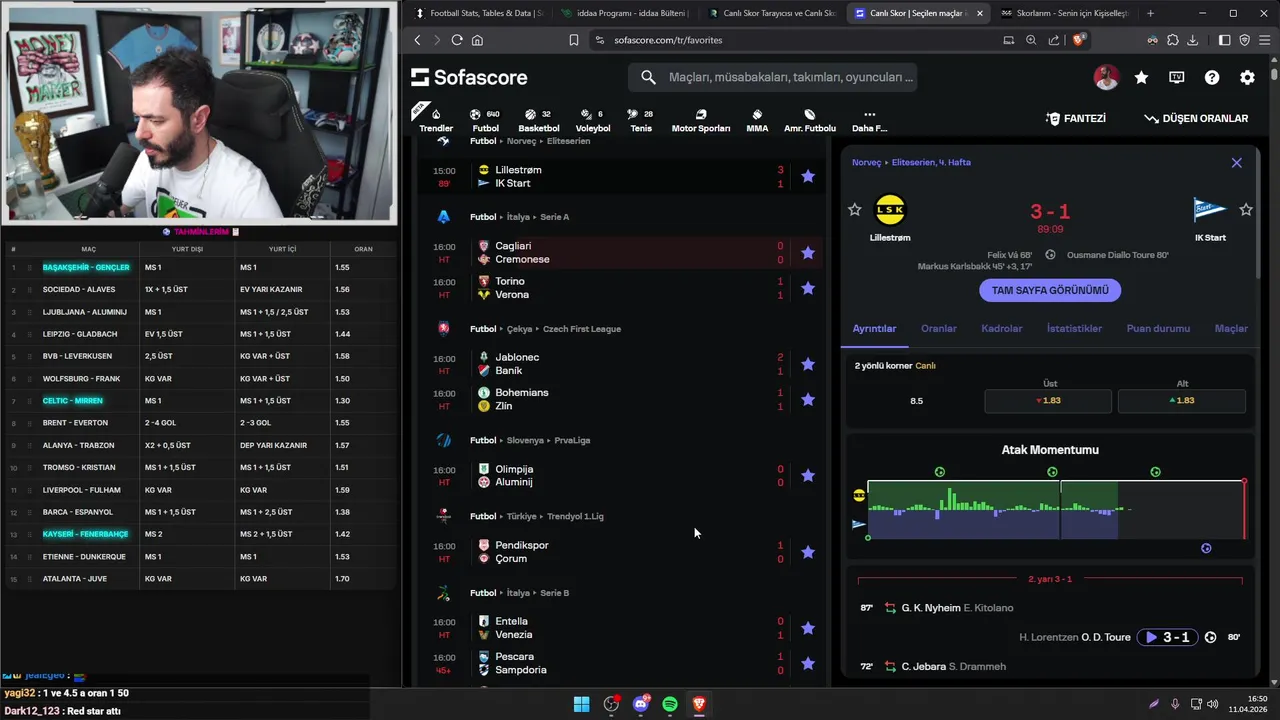Click the browser reload icon
The height and width of the screenshot is (720, 1280).
pyautogui.click(x=457, y=40)
